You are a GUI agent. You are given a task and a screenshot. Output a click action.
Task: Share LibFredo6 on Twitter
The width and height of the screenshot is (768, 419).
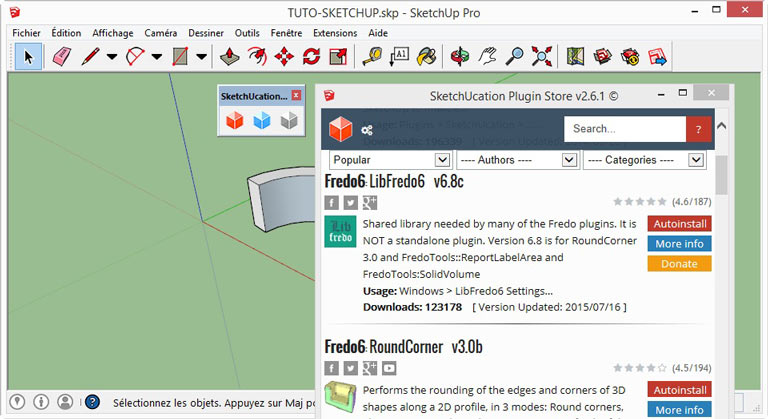(x=351, y=202)
